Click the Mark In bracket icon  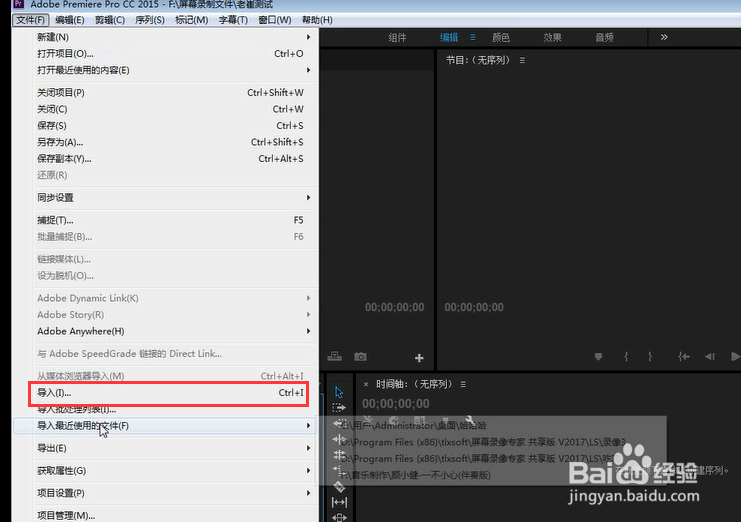(626, 357)
